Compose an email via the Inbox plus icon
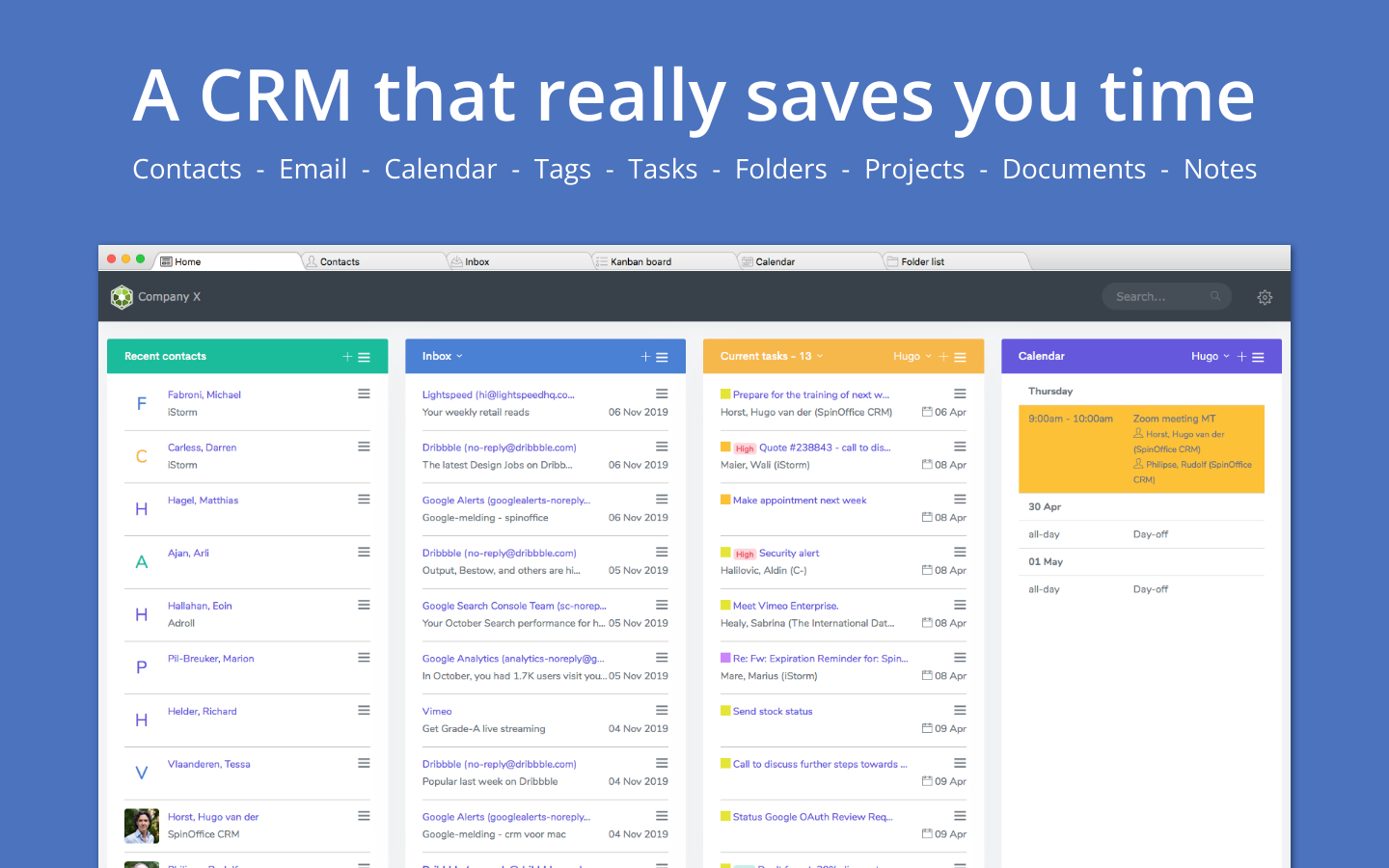This screenshot has height=868, width=1389. 644,356
